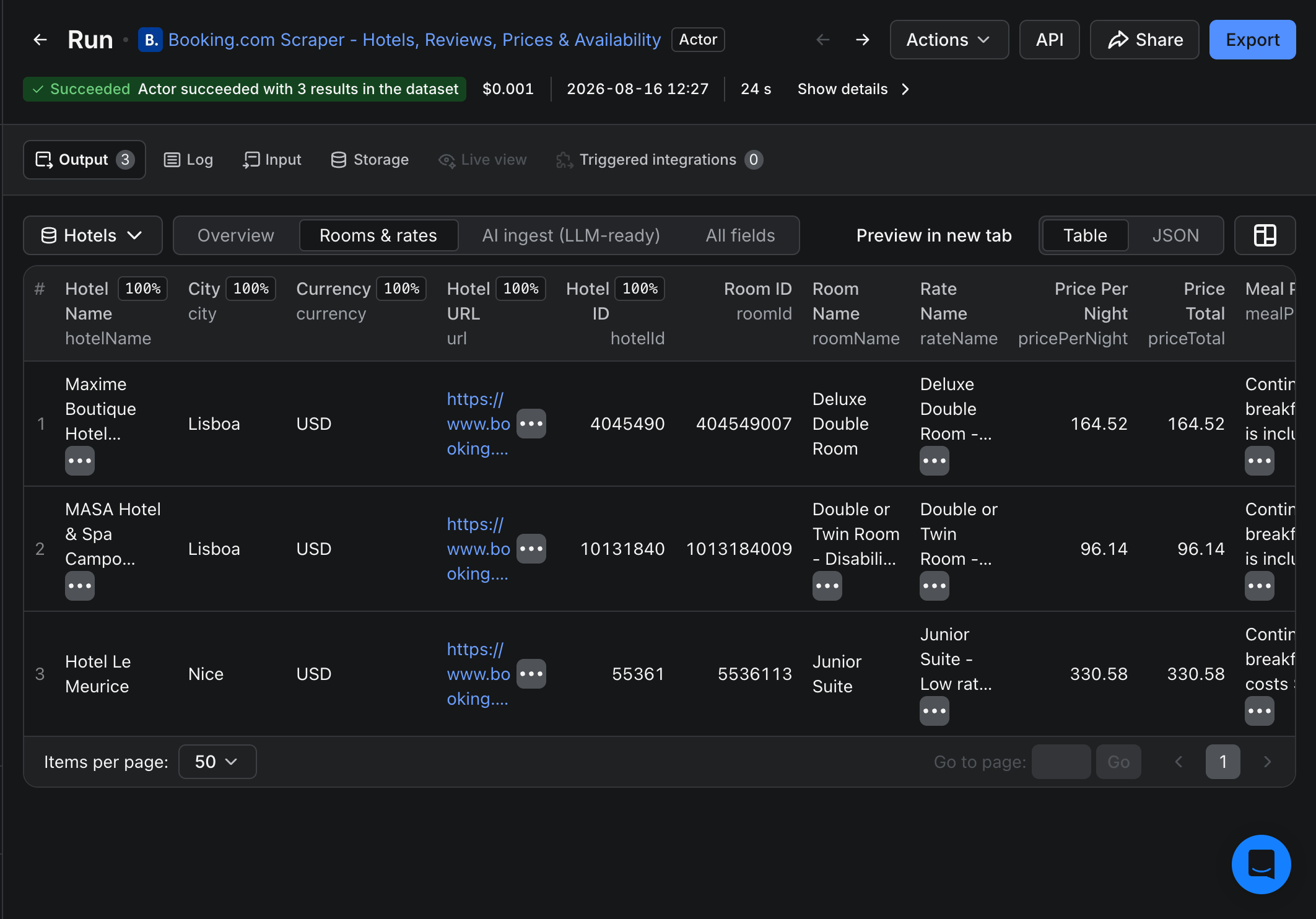Expand the MASA Hotel & Spa name ellipsis

click(x=80, y=586)
